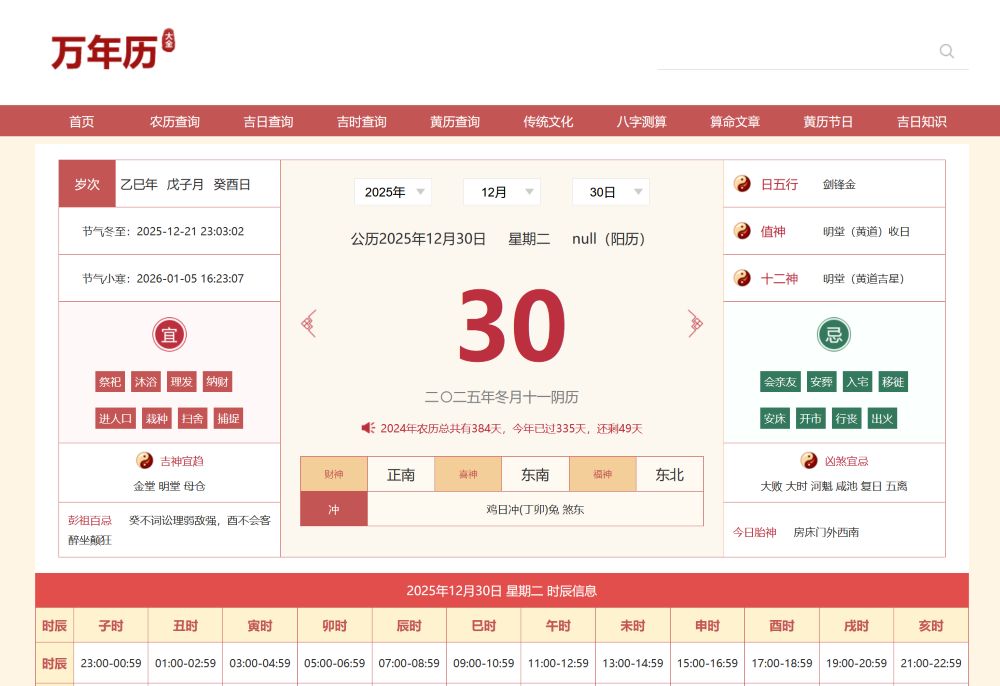
Task: Open the month dropdown showing 12月
Action: click(501, 192)
